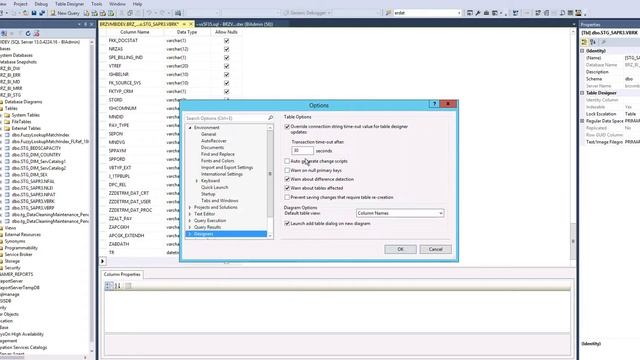Screen dimensions: 640x360
Task: Click the Redo arrow in the toolbar
Action: coord(162,13)
